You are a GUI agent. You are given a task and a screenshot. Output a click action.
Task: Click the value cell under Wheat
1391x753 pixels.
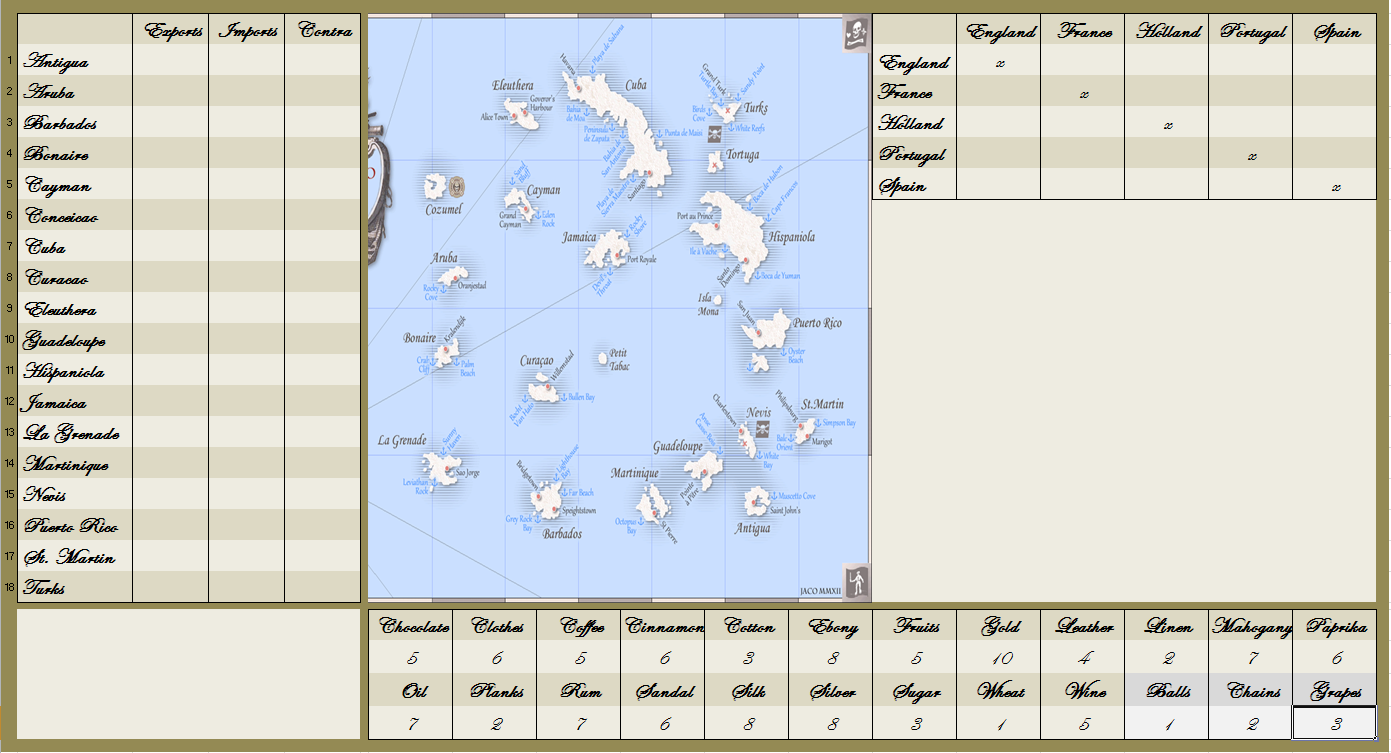point(999,723)
